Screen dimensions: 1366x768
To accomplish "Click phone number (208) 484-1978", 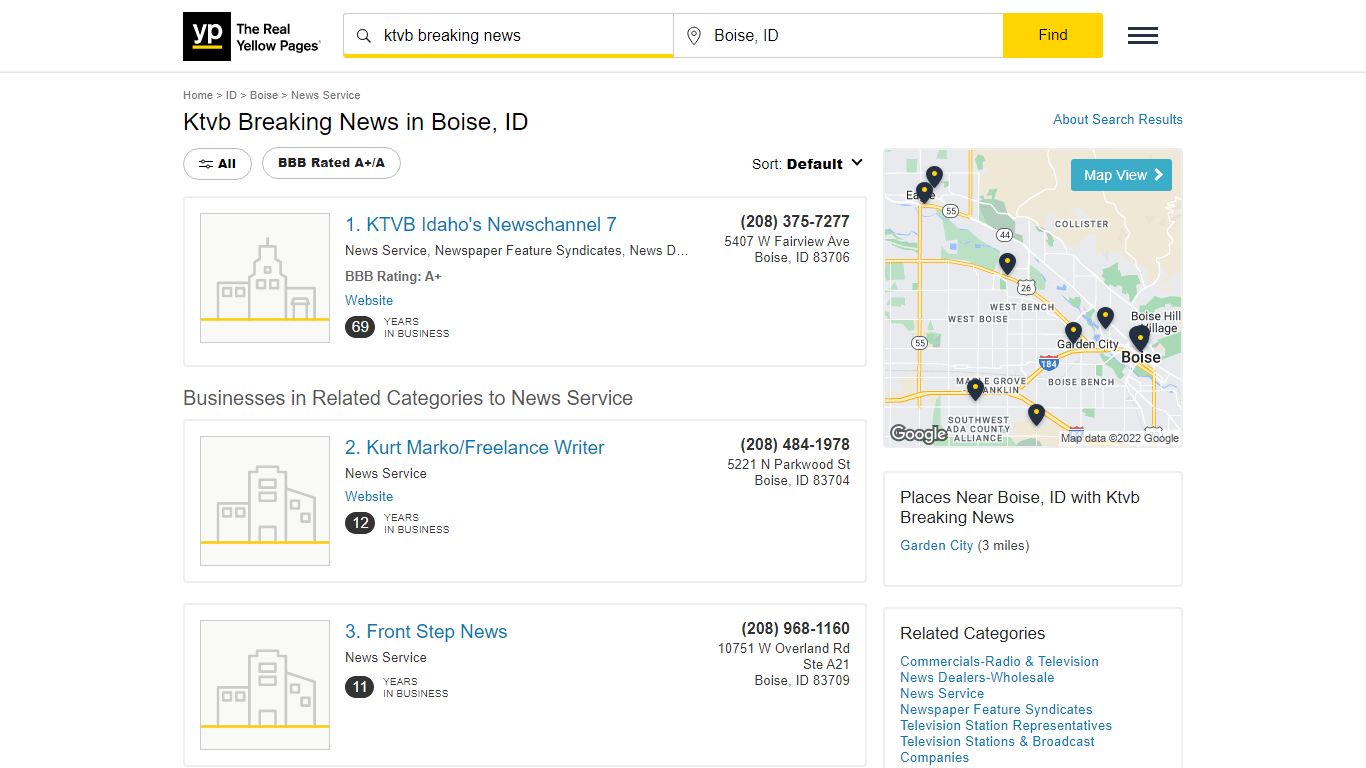I will pos(795,444).
